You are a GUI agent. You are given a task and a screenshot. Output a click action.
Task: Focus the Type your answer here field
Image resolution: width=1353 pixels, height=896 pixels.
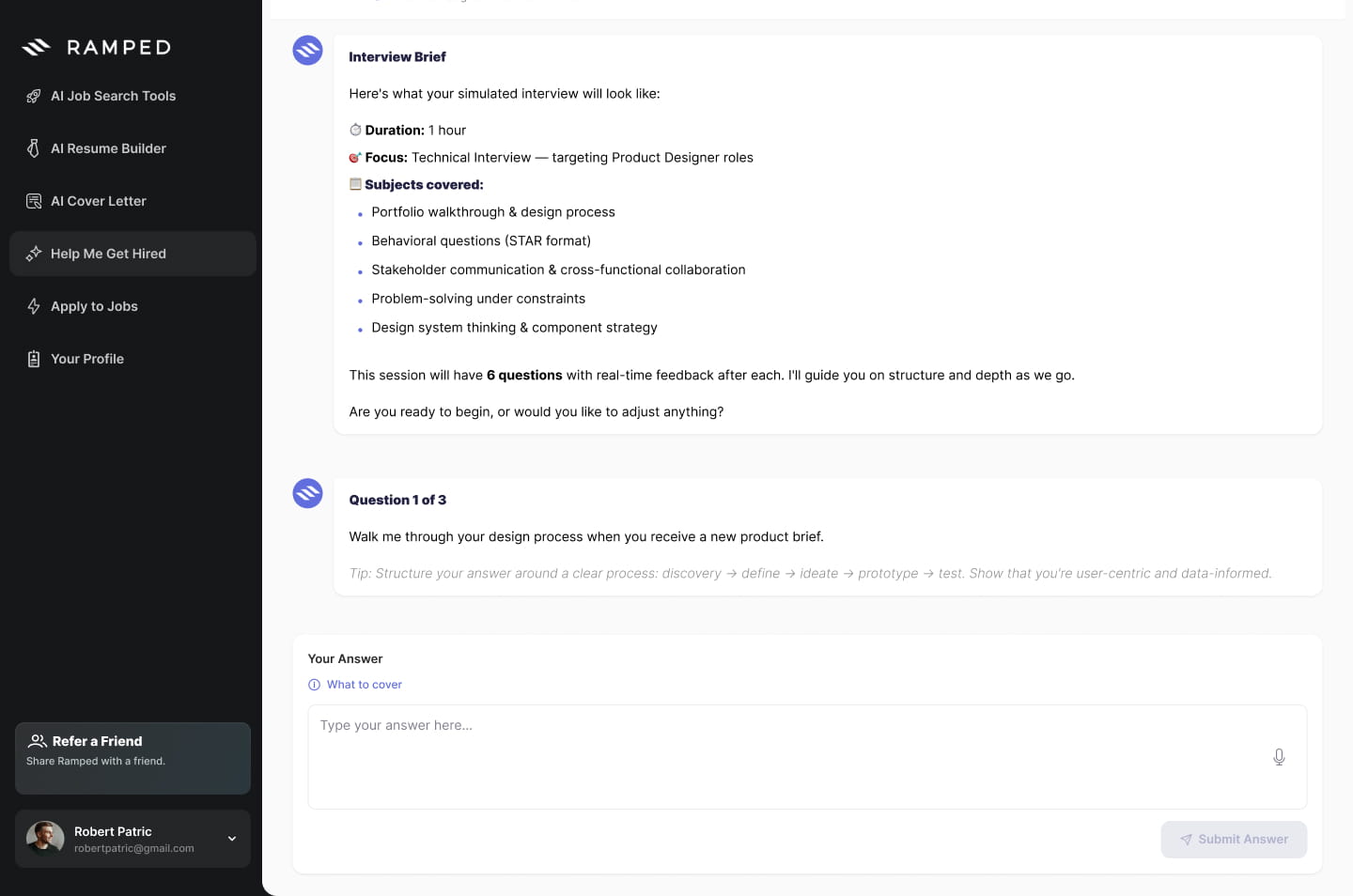807,757
